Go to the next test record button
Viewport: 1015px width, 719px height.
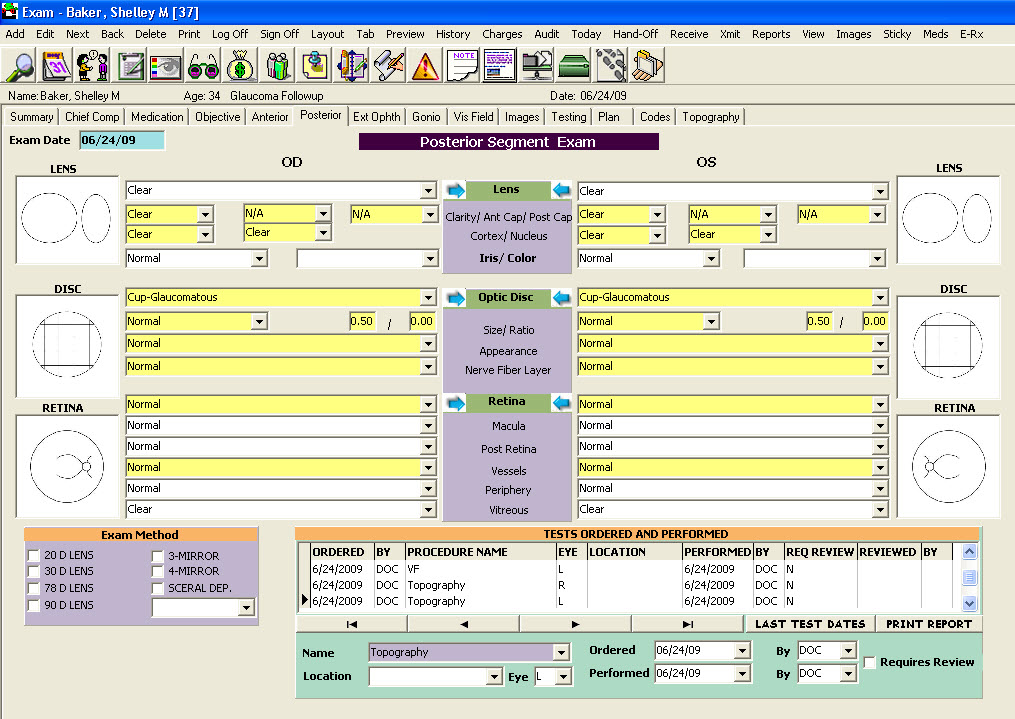tap(575, 624)
